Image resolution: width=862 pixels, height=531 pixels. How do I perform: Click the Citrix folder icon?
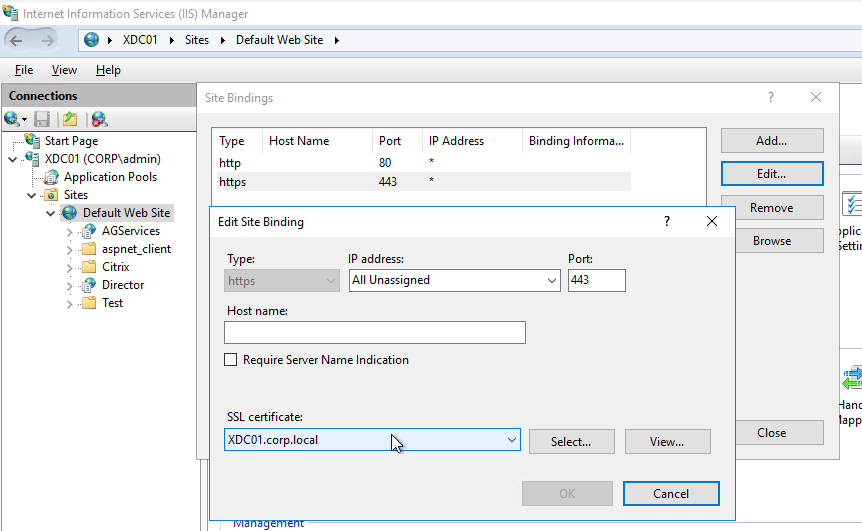click(x=89, y=267)
